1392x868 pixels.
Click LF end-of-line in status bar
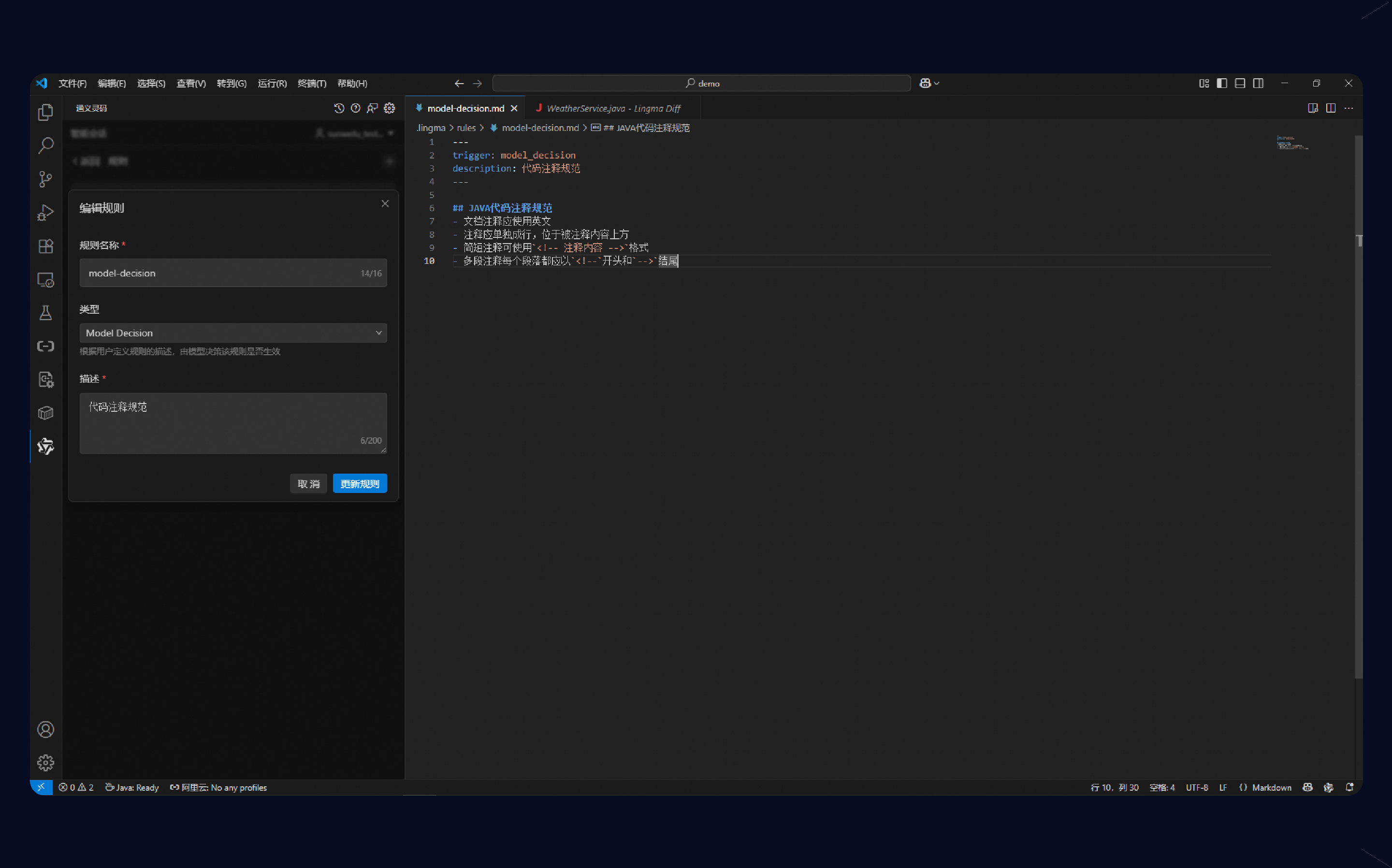point(1223,788)
